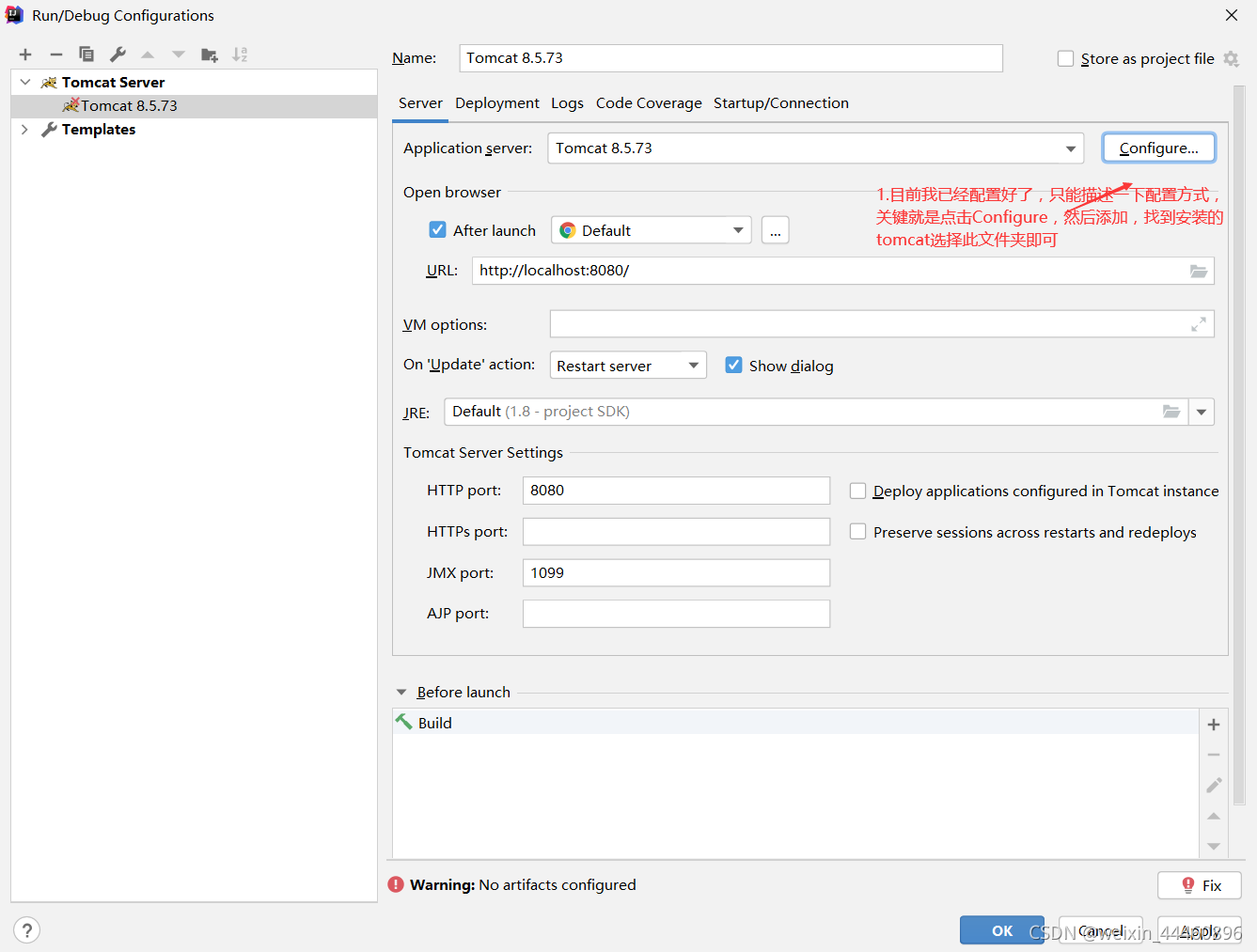Click JMX port field
Screen dimensions: 1257x952
[676, 573]
